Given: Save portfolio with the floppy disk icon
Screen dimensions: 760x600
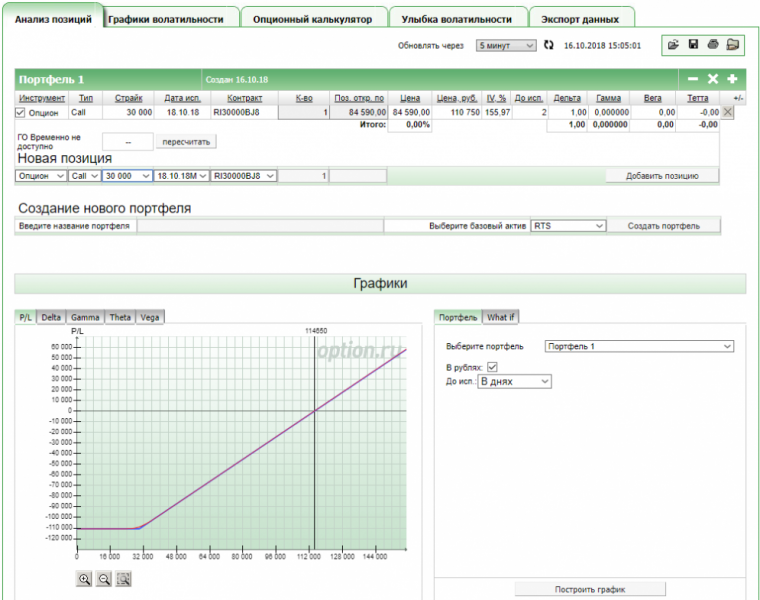Looking at the screenshot, I should click(693, 45).
